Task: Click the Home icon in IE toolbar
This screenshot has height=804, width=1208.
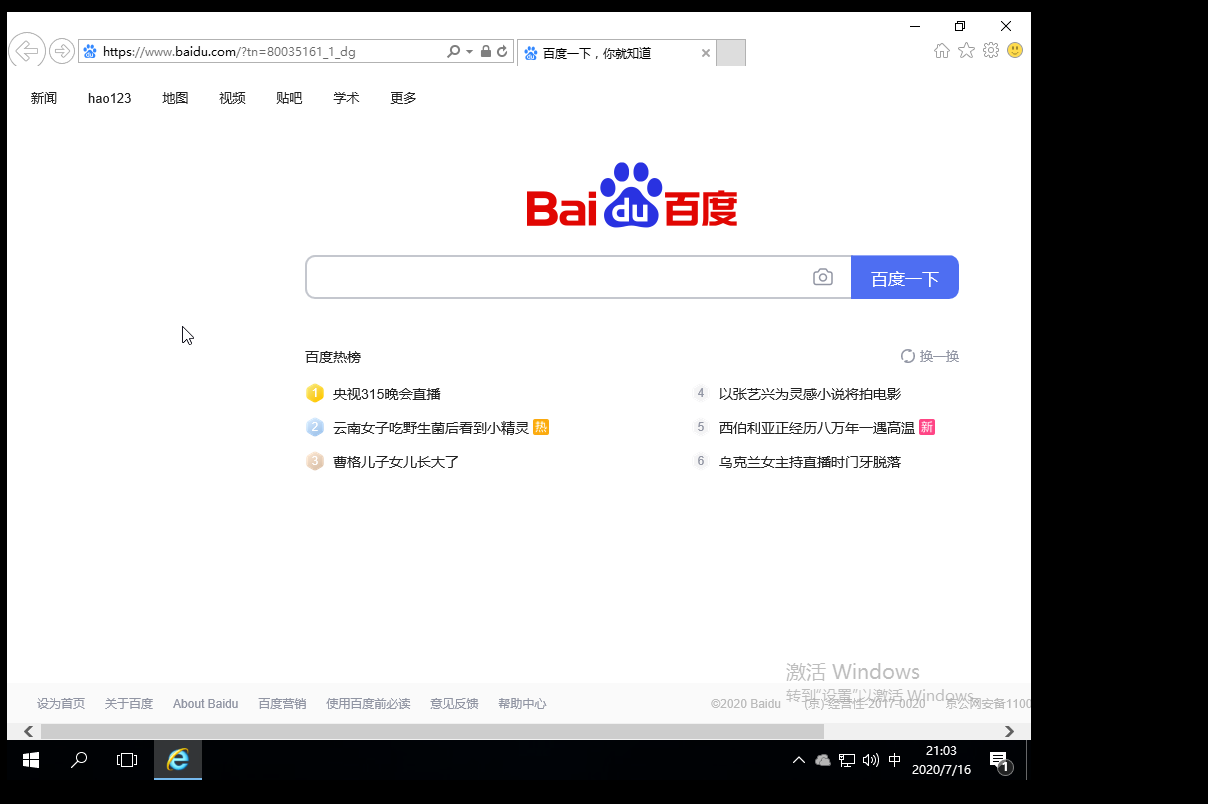Action: click(x=941, y=50)
